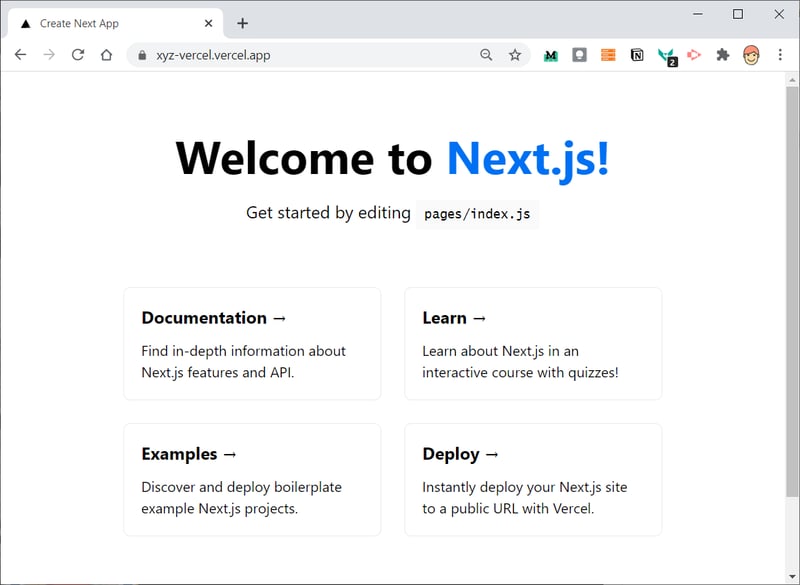Image resolution: width=800 pixels, height=585 pixels.
Task: Click the gray square profile extension icon
Action: pyautogui.click(x=579, y=55)
